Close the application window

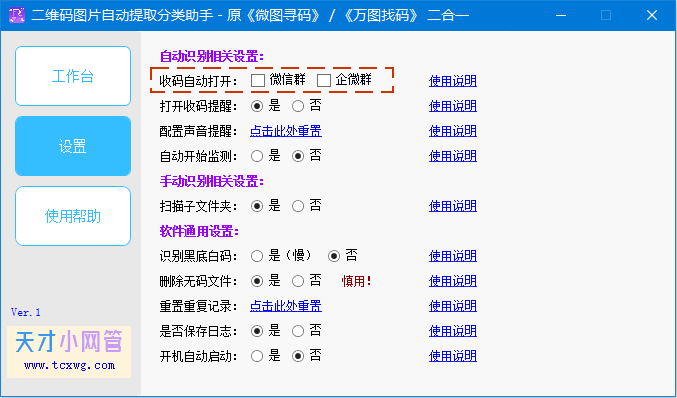(x=652, y=16)
